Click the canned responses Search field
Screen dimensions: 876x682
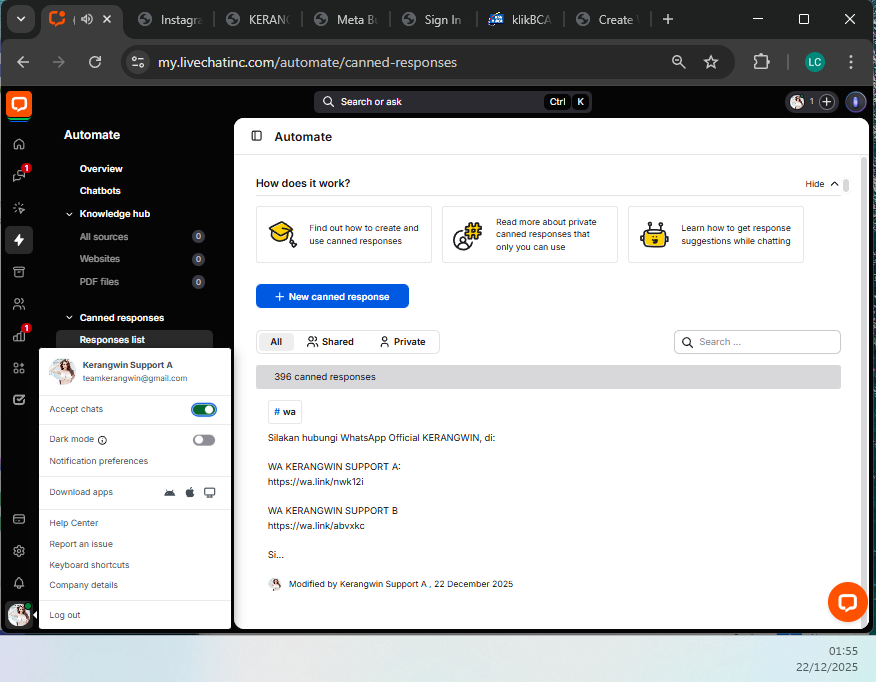[757, 342]
